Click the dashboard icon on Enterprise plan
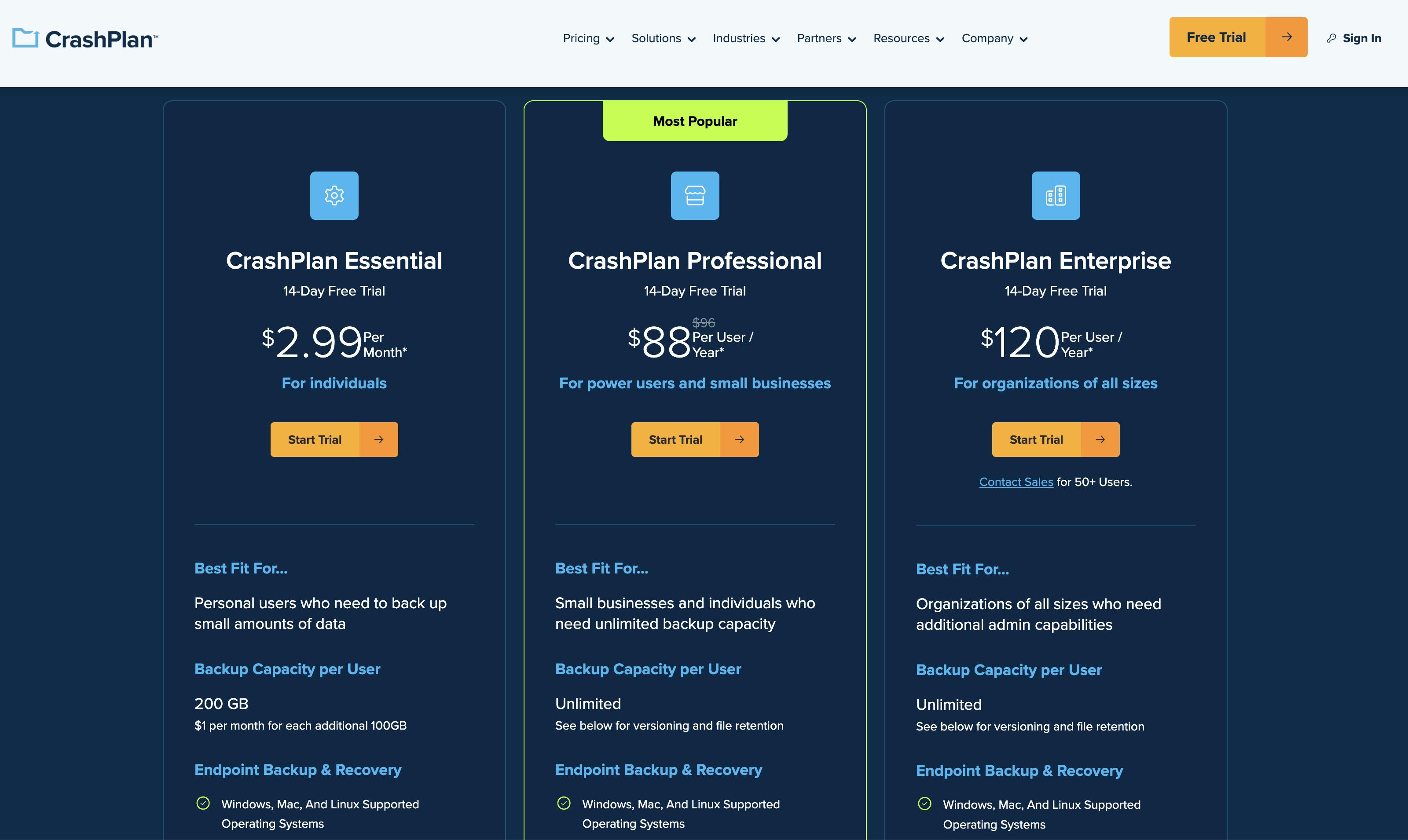 [1055, 195]
